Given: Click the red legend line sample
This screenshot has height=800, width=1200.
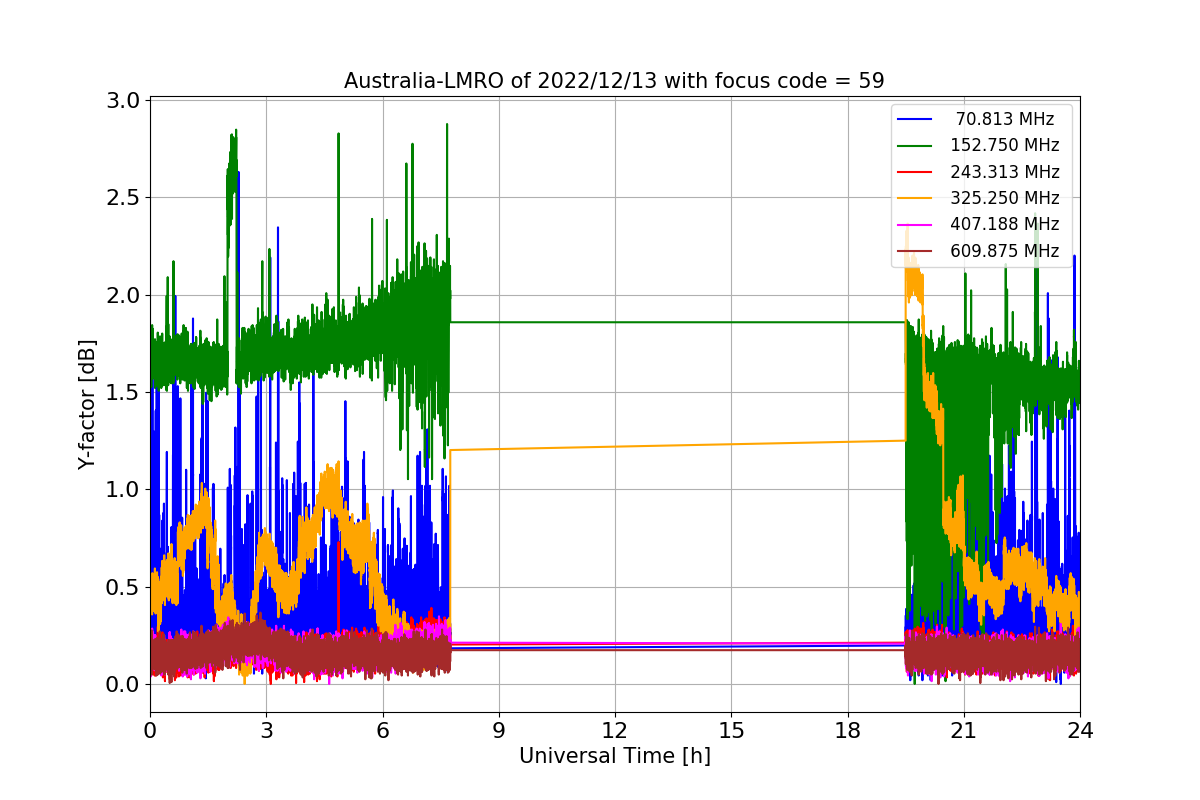Looking at the screenshot, I should pos(915,172).
